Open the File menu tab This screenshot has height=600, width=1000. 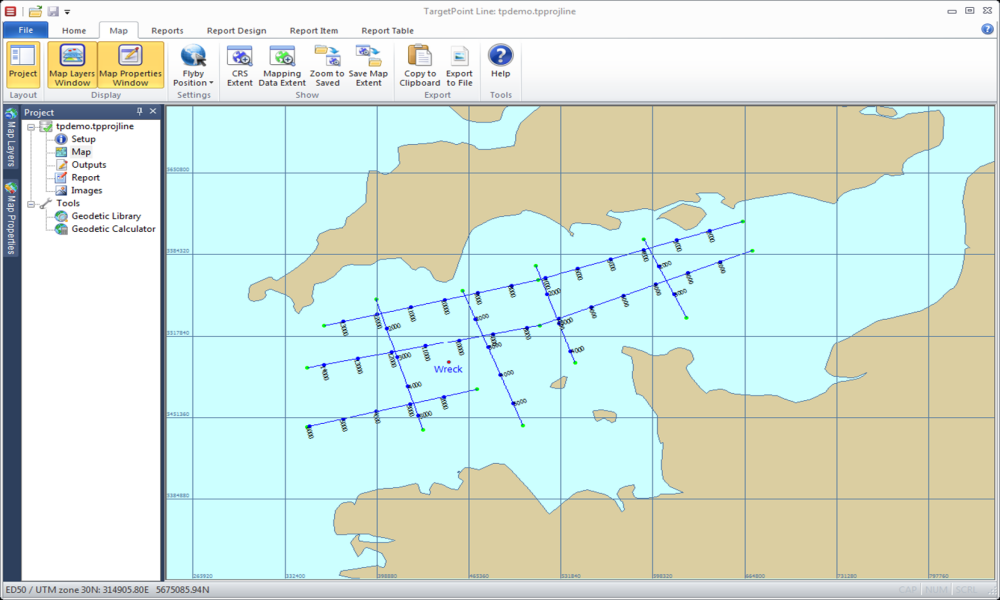[26, 31]
